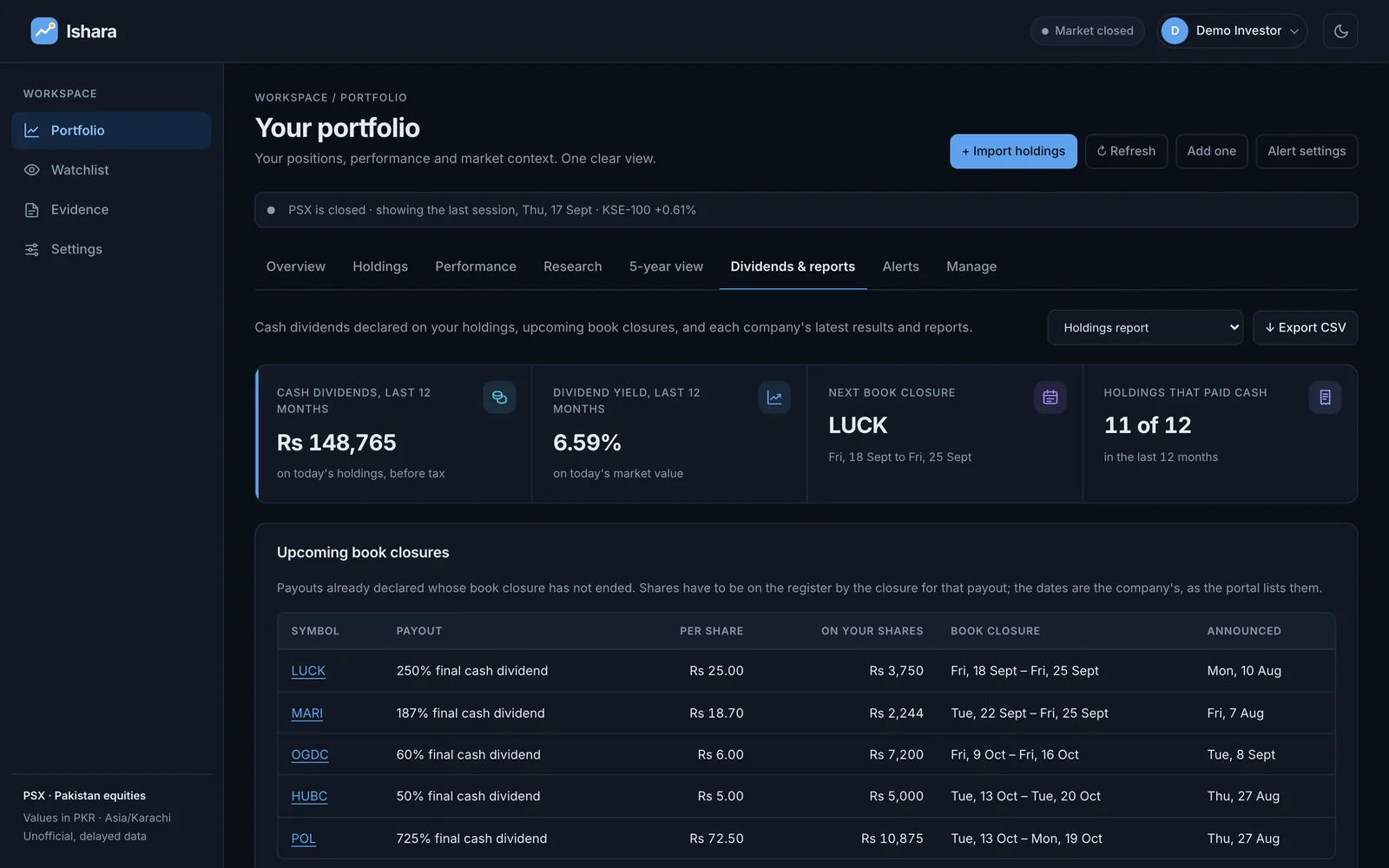This screenshot has height=868, width=1389.
Task: Click the Import holdings button
Action: point(1013,151)
